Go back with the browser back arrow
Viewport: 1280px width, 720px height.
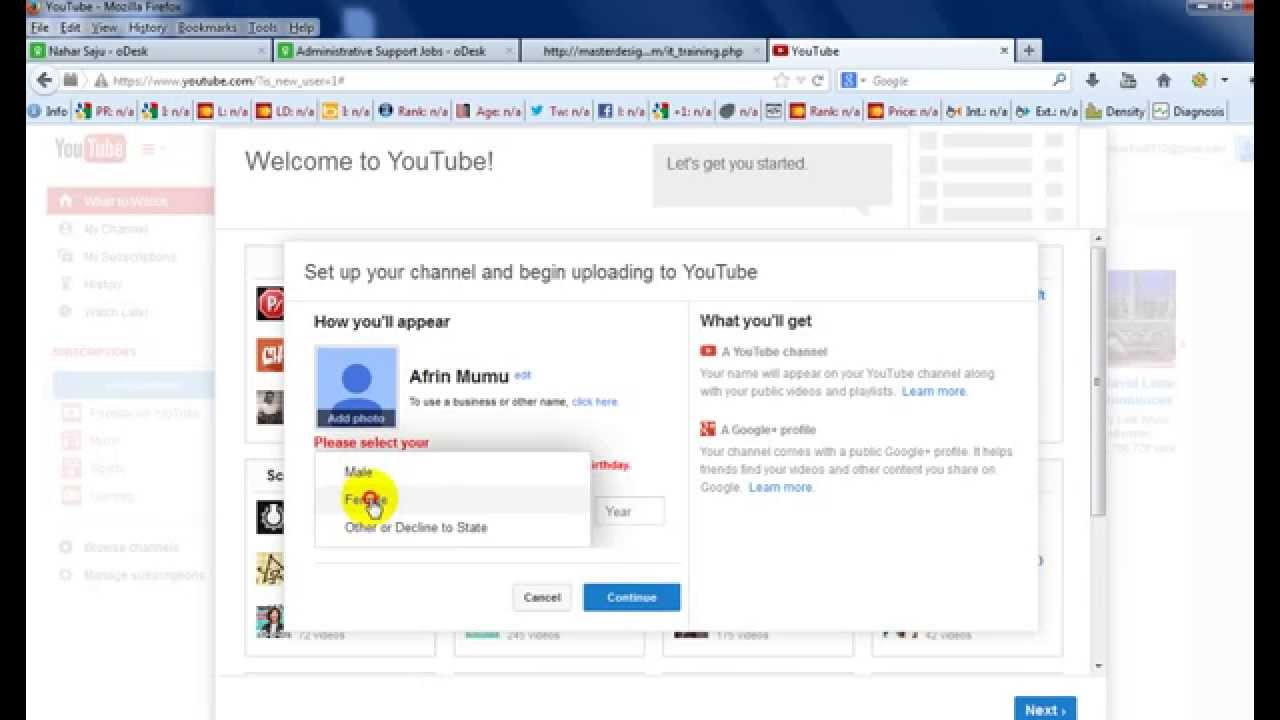click(44, 80)
